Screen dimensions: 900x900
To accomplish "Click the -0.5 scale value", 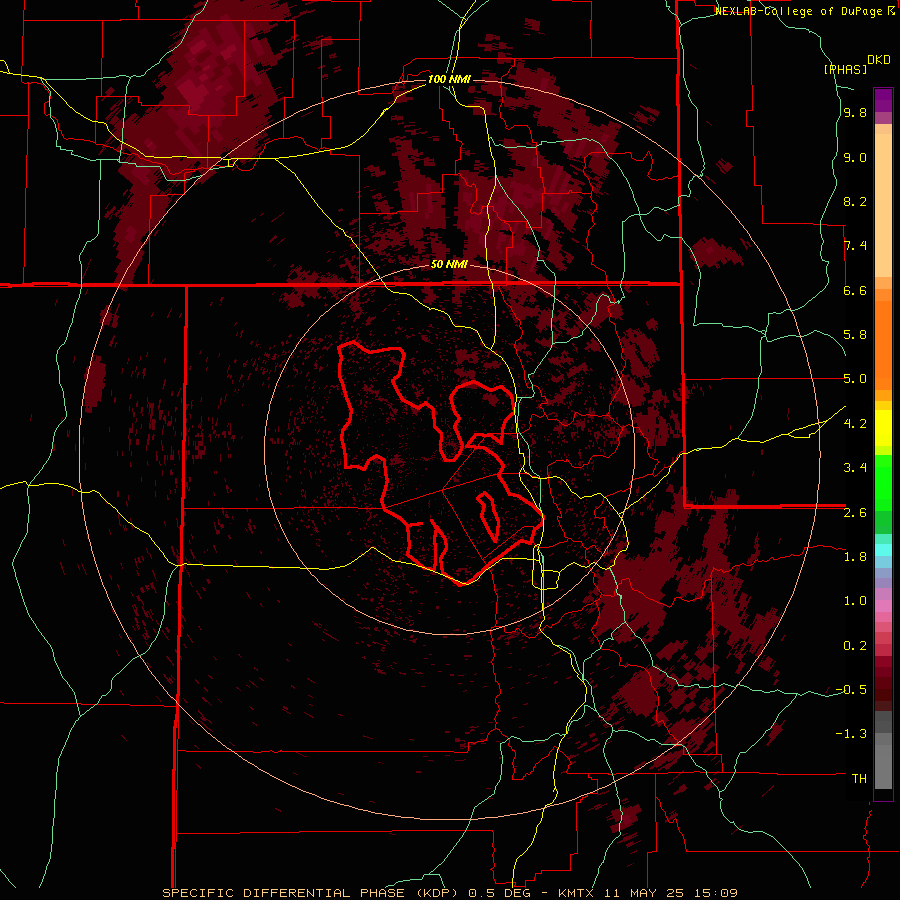I will 851,689.
